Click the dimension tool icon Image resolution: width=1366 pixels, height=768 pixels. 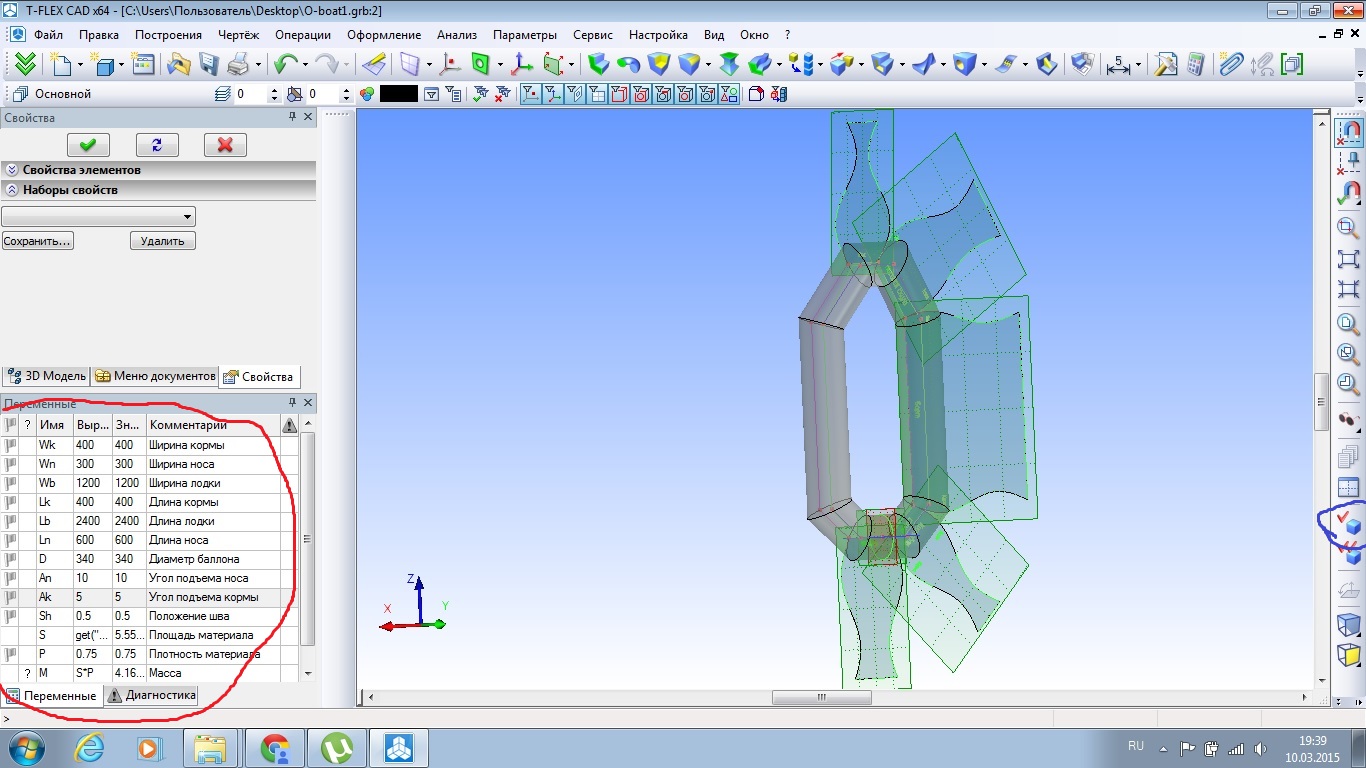coord(1118,65)
